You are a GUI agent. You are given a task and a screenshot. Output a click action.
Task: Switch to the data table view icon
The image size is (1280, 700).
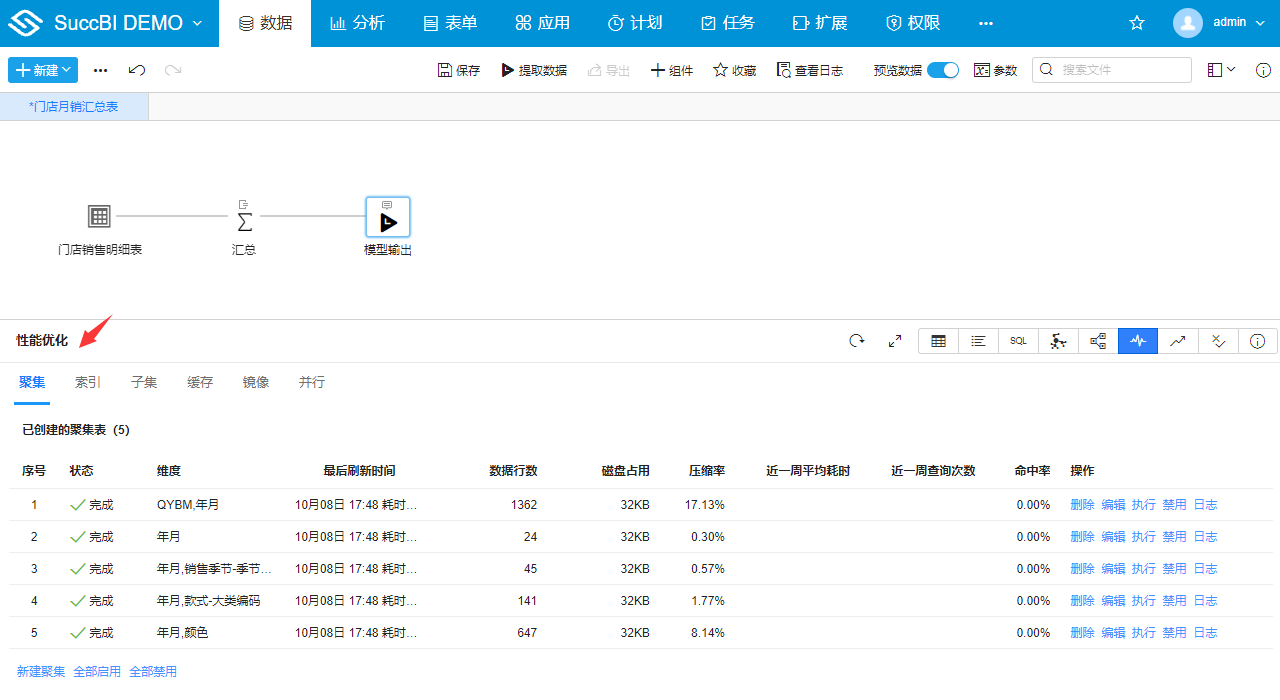click(938, 341)
